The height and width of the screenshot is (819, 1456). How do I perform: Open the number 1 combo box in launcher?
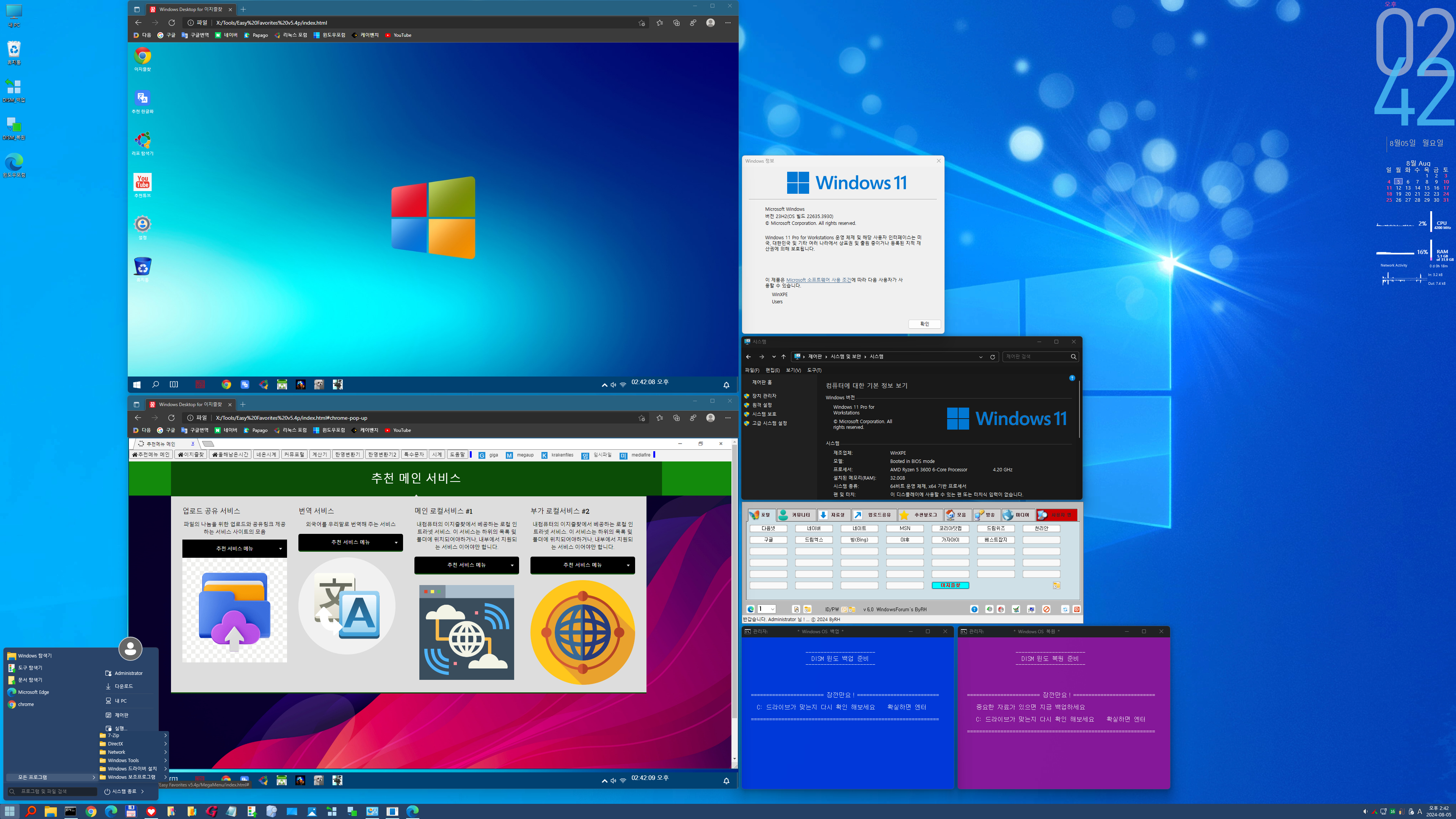coord(766,609)
